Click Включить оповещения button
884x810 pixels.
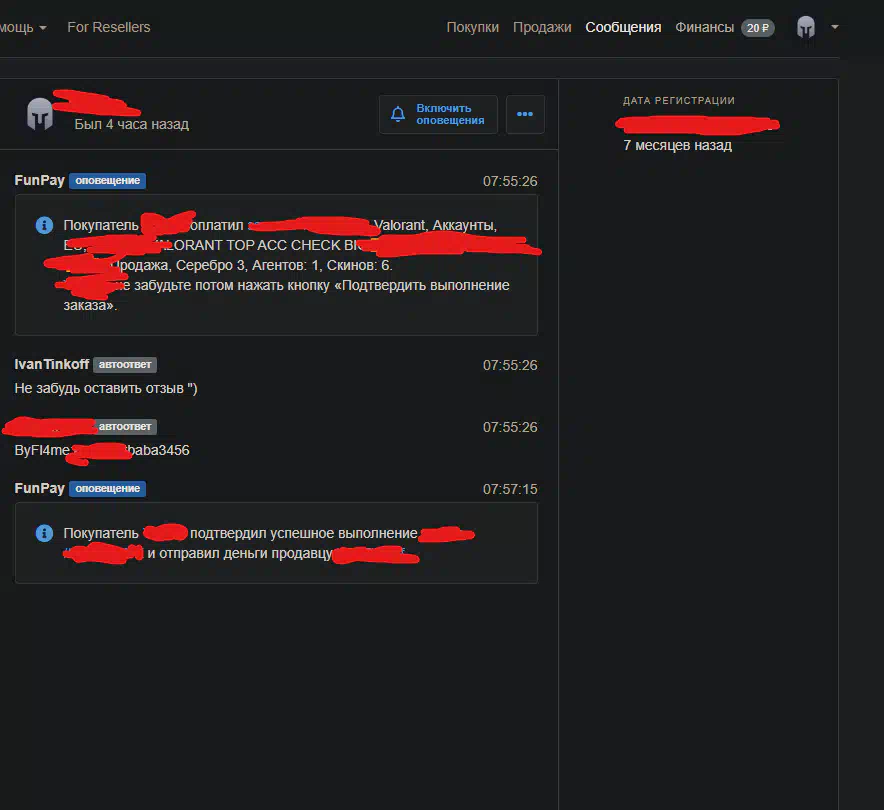pos(438,114)
